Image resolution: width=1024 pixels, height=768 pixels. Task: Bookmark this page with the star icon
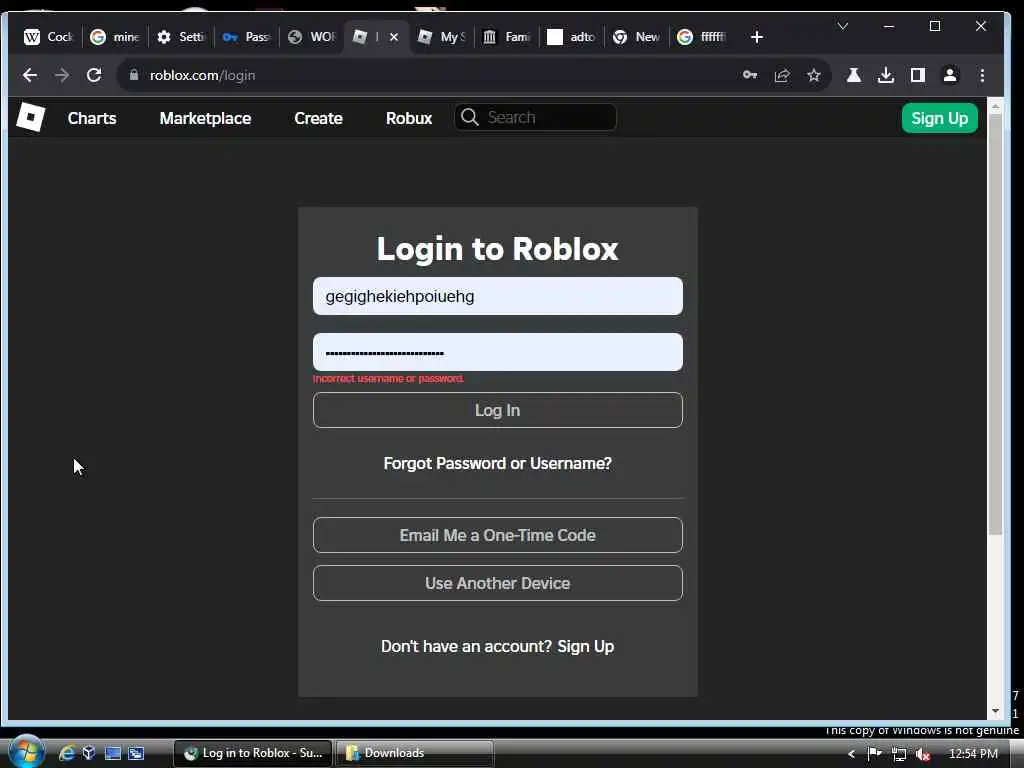pyautogui.click(x=814, y=75)
